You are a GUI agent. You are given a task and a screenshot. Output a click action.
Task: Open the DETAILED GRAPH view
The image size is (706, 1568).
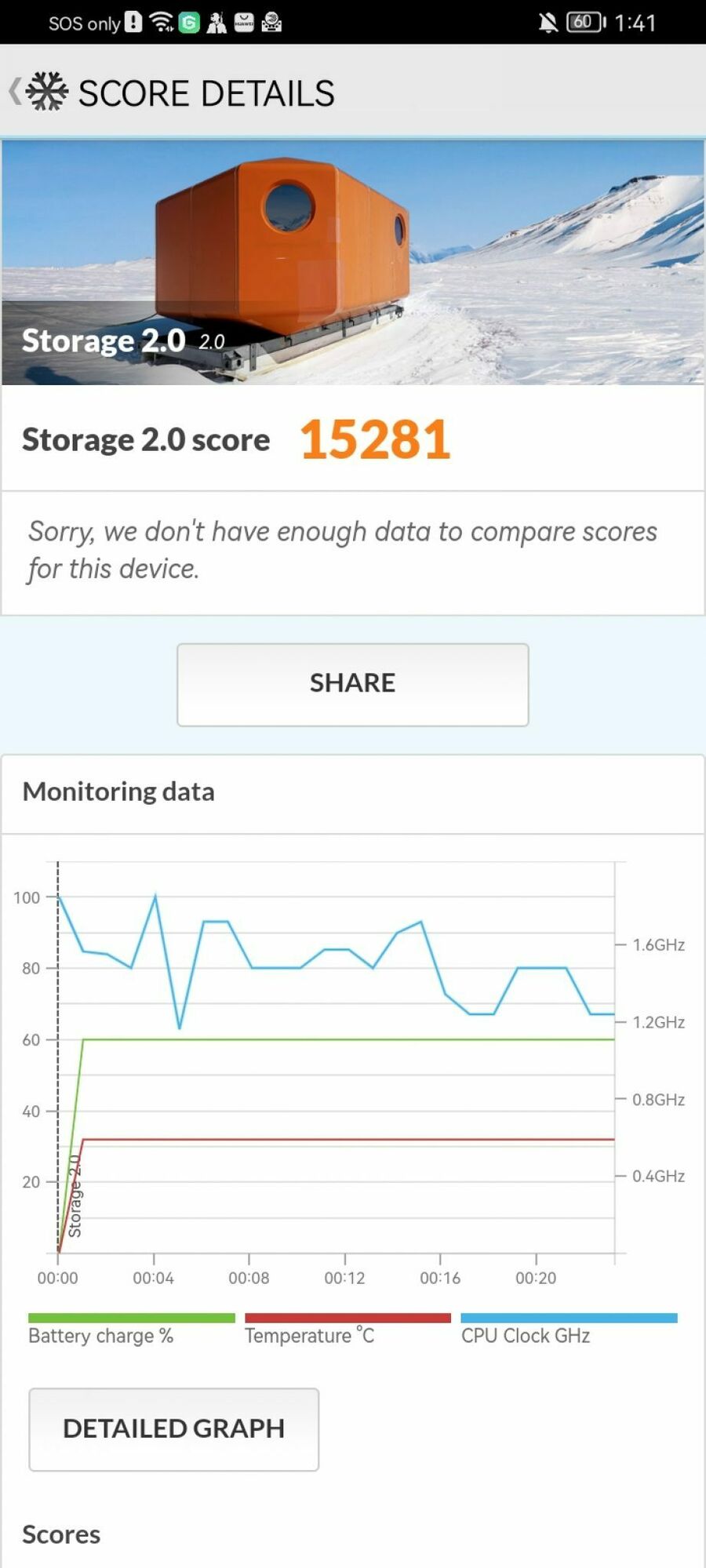coord(173,1428)
